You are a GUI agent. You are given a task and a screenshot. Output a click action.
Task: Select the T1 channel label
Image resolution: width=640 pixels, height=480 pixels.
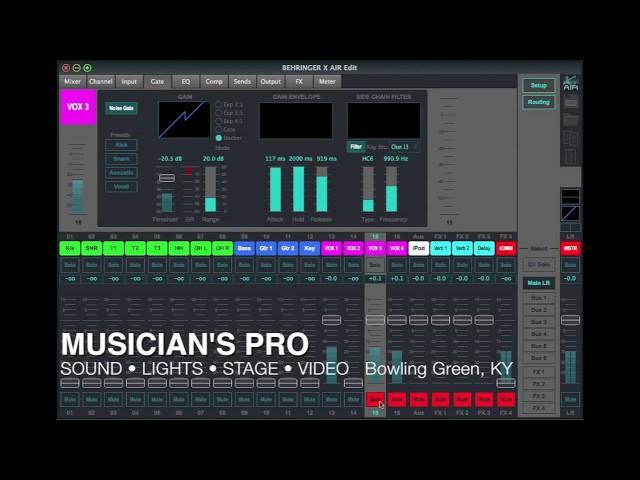[113, 248]
